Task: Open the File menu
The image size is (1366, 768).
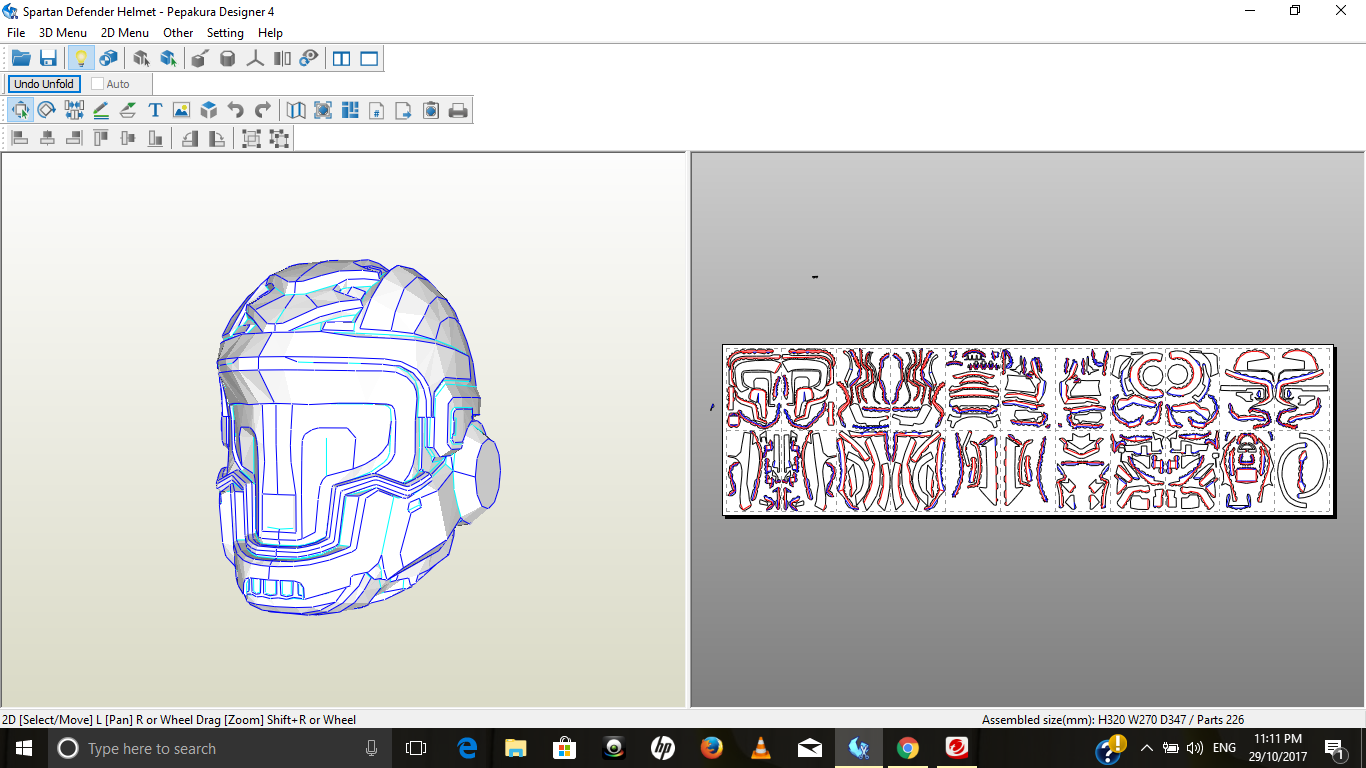Action: tap(16, 33)
